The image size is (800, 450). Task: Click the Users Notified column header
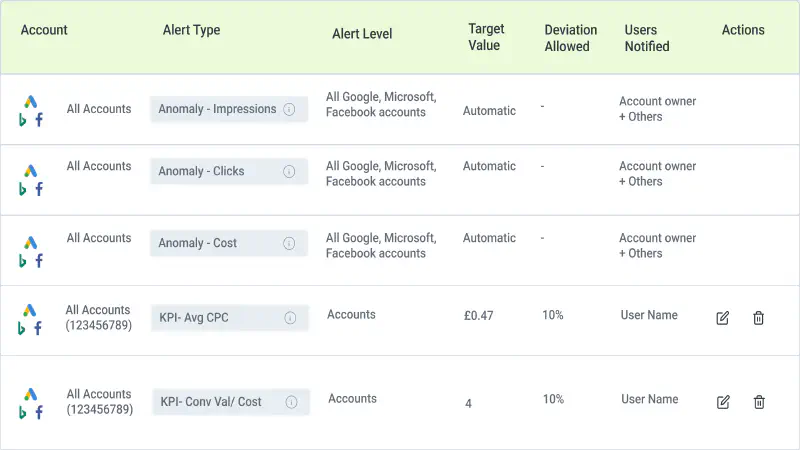click(647, 38)
